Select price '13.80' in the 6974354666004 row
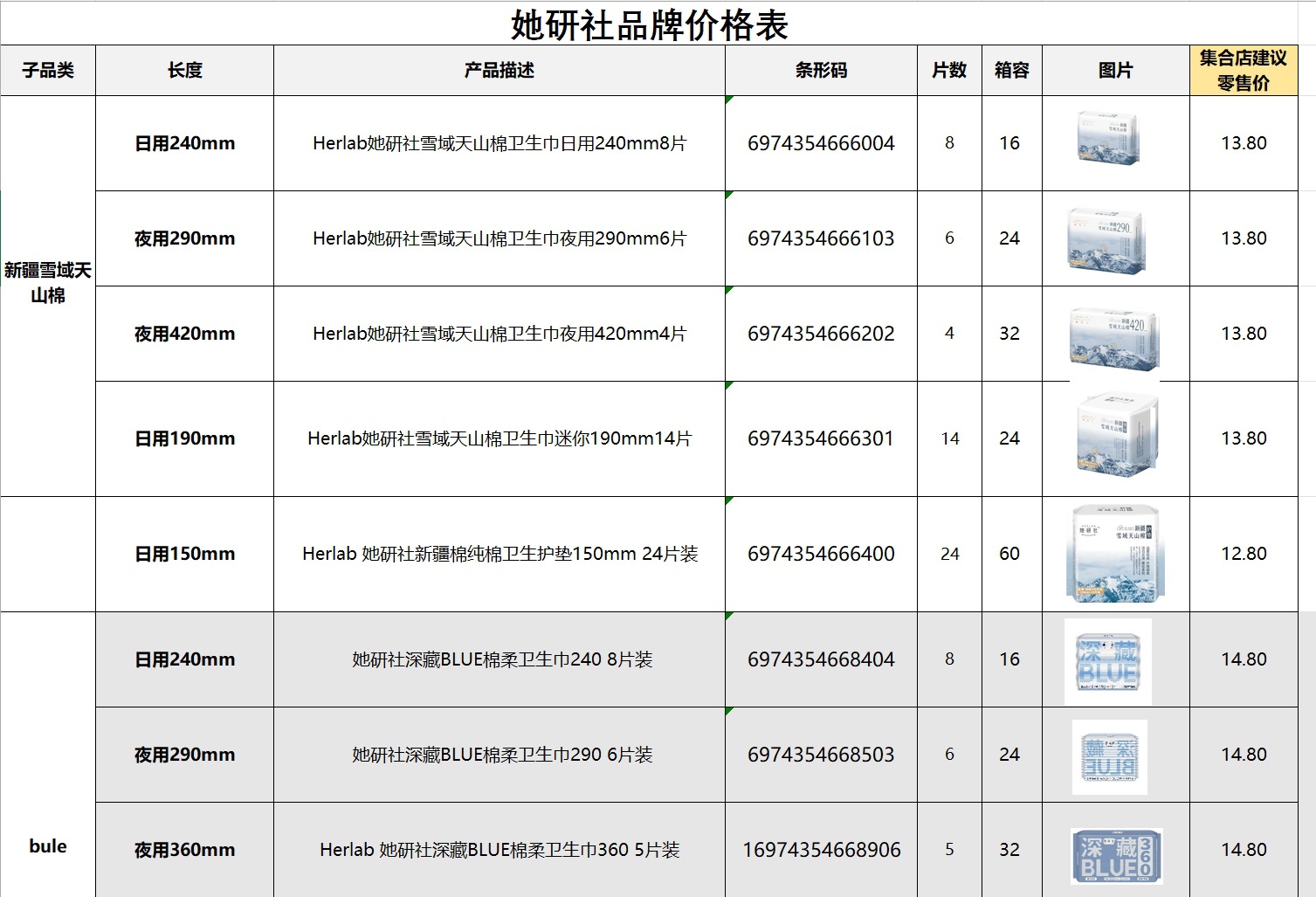 (1244, 143)
